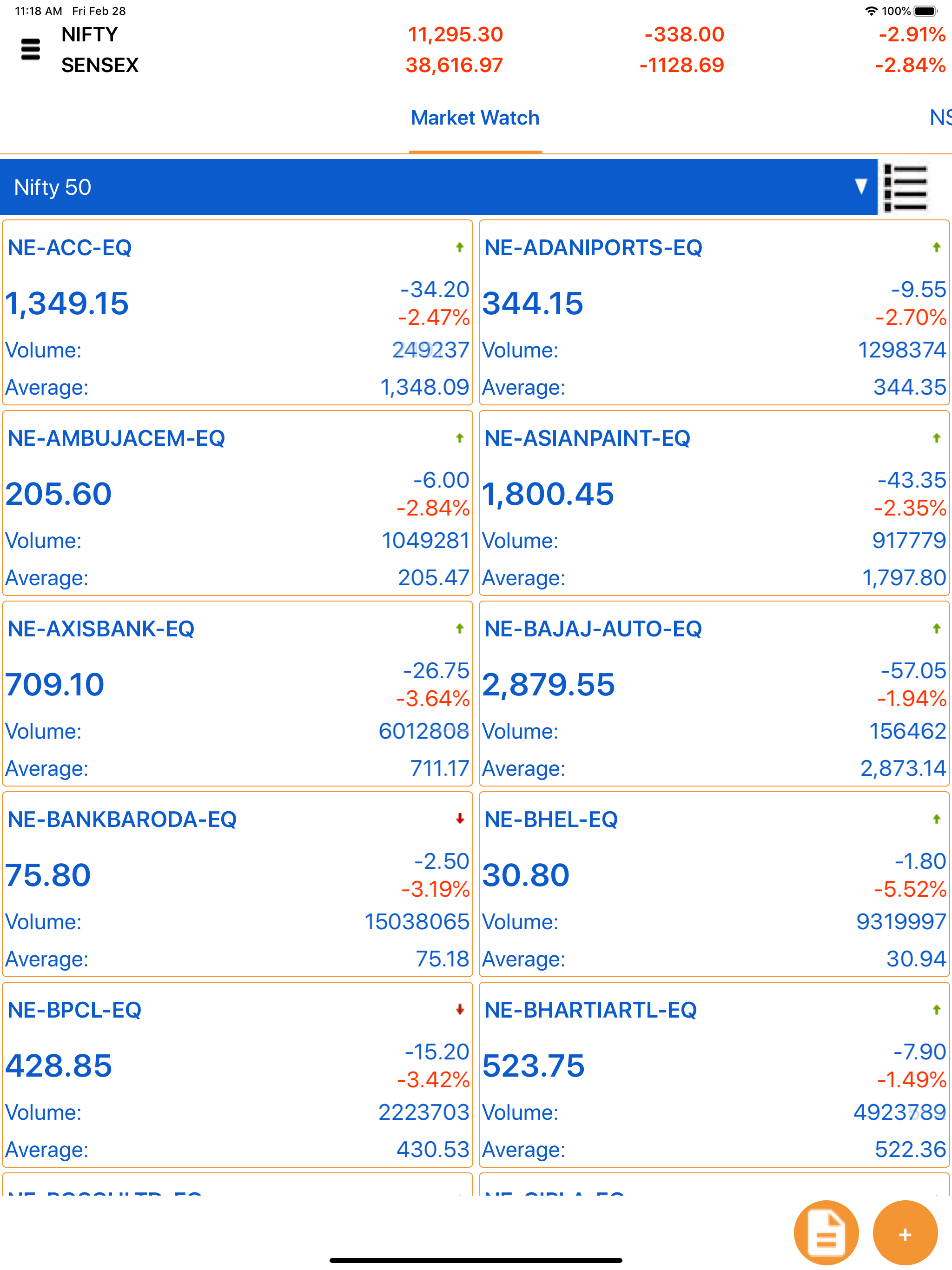The width and height of the screenshot is (952, 1270).
Task: Click the NIFTY change -338.00
Action: 684,34
